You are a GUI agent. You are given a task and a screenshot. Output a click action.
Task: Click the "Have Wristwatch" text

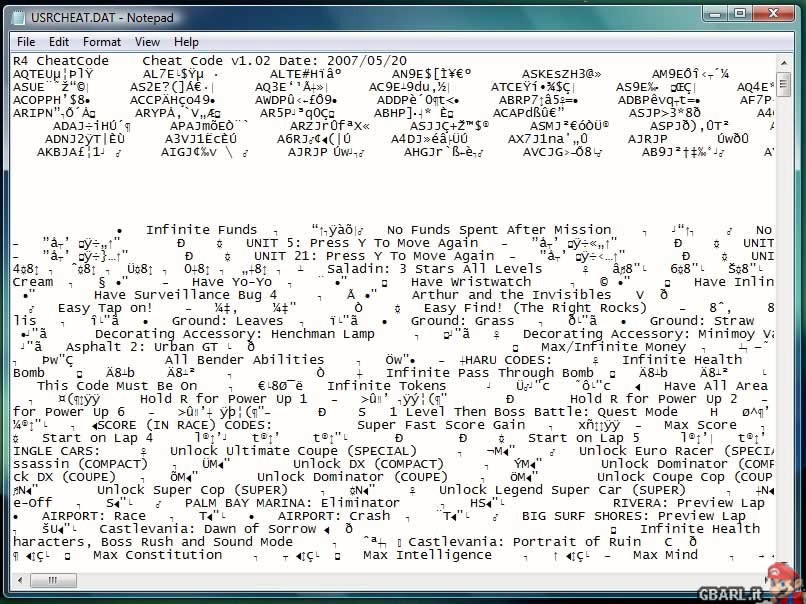point(470,282)
